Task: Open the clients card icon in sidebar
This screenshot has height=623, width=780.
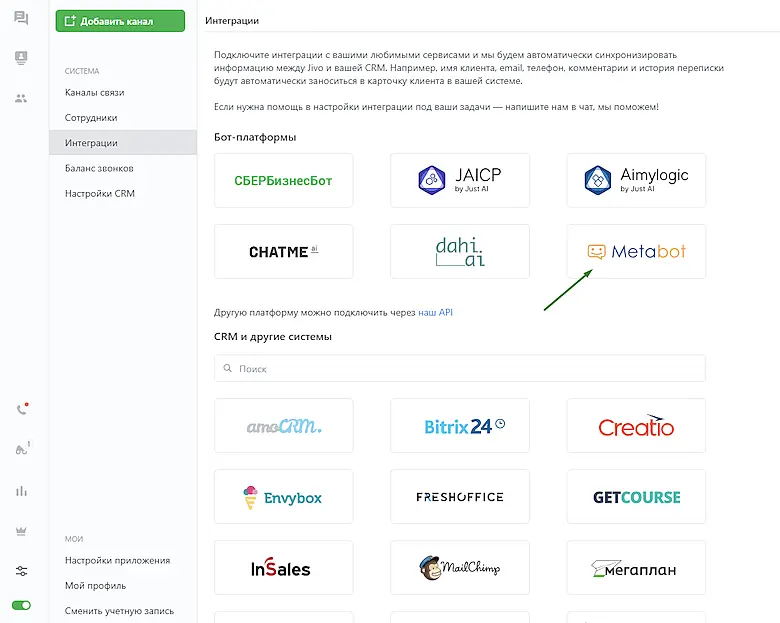Action: click(x=21, y=59)
